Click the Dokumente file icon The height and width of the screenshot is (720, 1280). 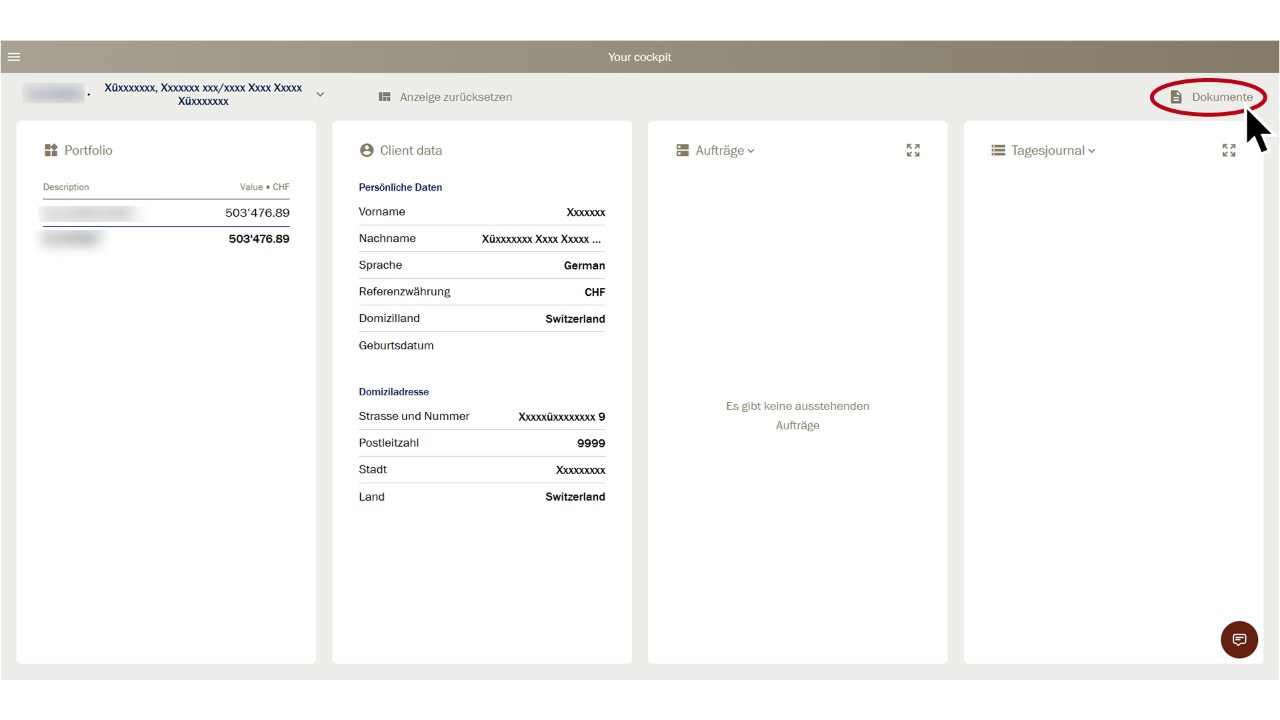[x=1176, y=97]
